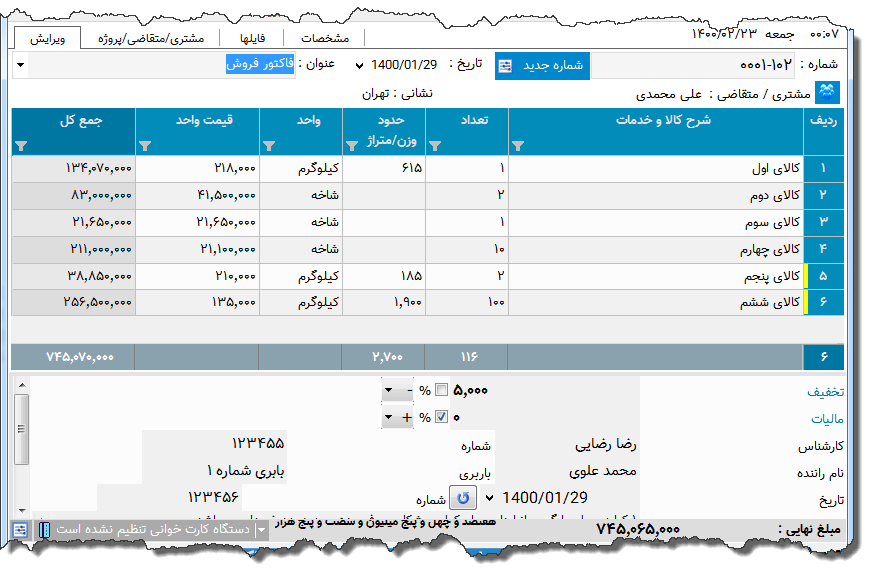Screen dimensions: 870x579
Task: Open the فایلها tab
Action: tap(254, 36)
